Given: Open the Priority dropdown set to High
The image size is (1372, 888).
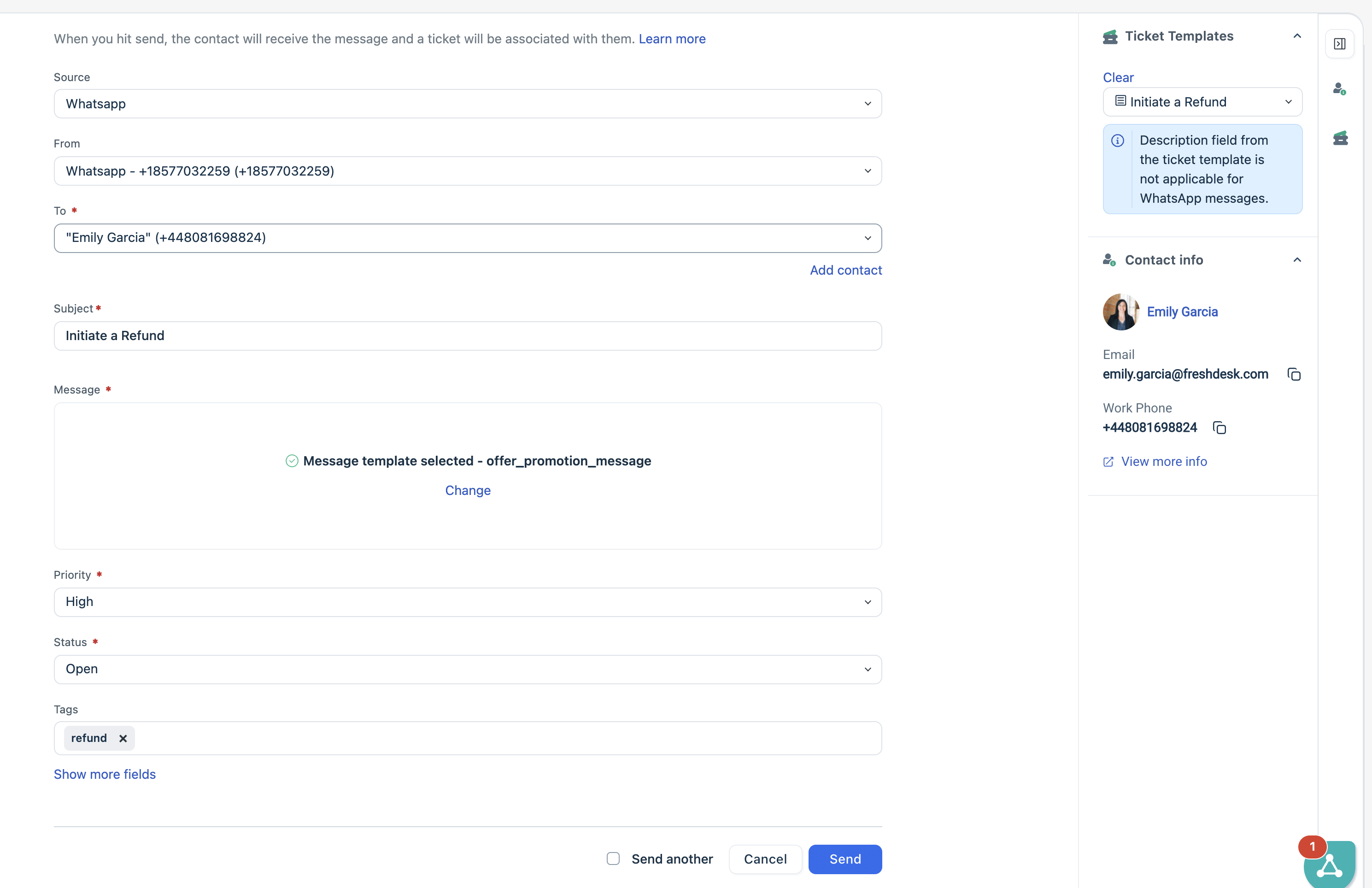Looking at the screenshot, I should click(x=468, y=602).
